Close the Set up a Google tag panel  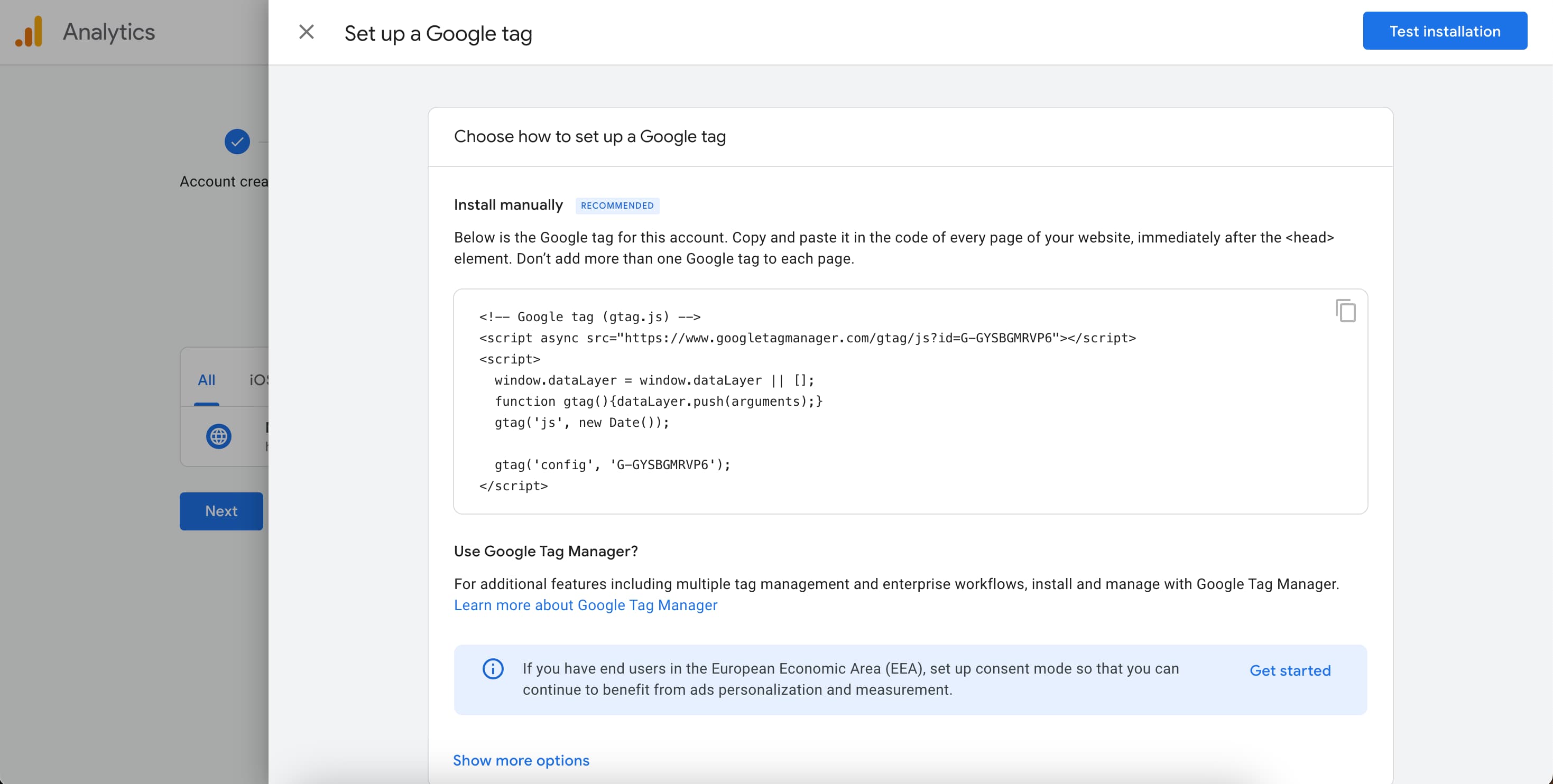pos(306,32)
